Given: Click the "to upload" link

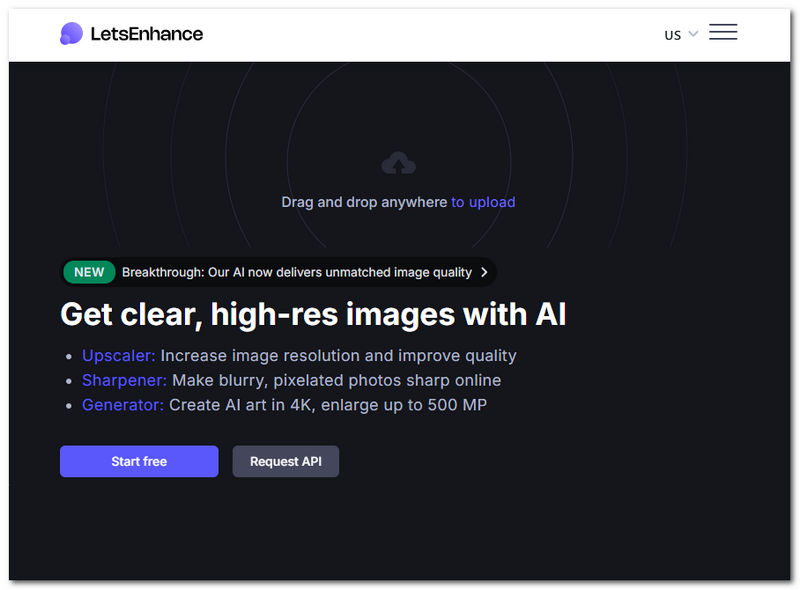Looking at the screenshot, I should click(483, 202).
